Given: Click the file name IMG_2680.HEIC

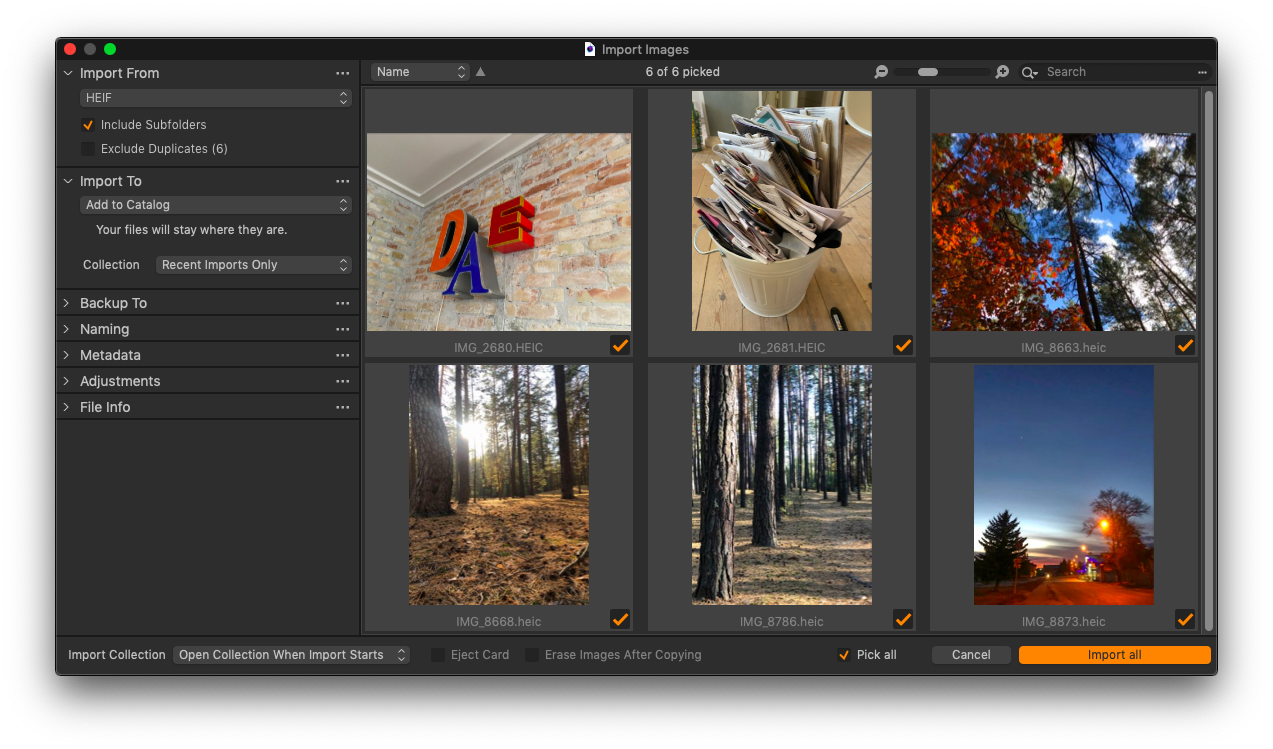Looking at the screenshot, I should point(499,347).
